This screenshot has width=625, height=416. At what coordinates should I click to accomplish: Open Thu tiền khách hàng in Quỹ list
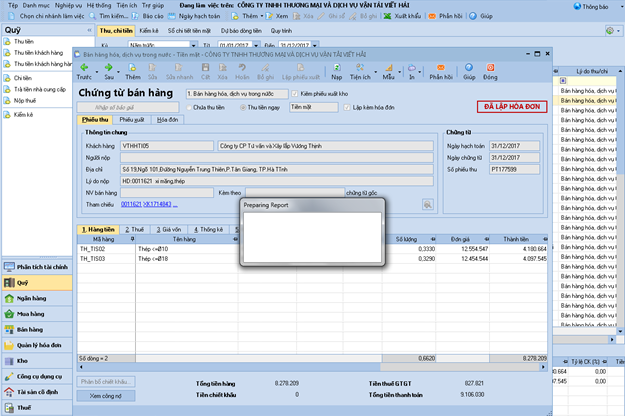click(x=39, y=53)
